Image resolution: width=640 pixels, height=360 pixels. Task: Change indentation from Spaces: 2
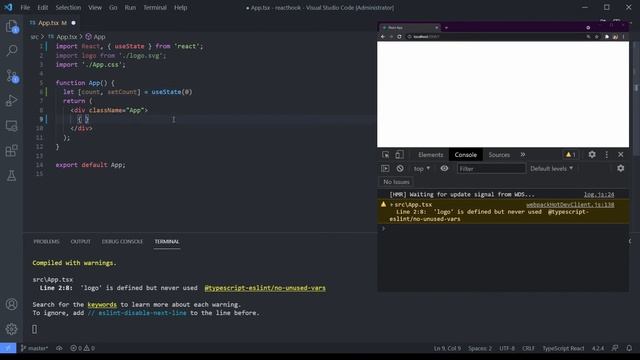coord(480,348)
